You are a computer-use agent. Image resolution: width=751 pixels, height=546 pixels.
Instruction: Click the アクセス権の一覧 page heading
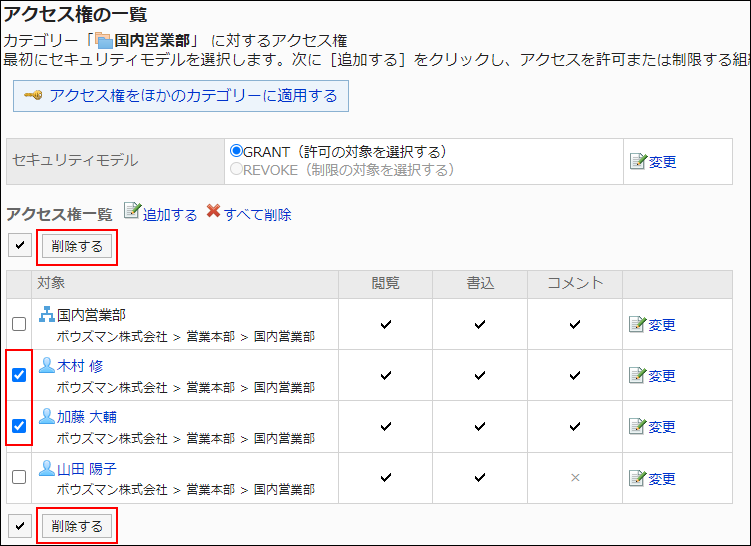[75, 15]
